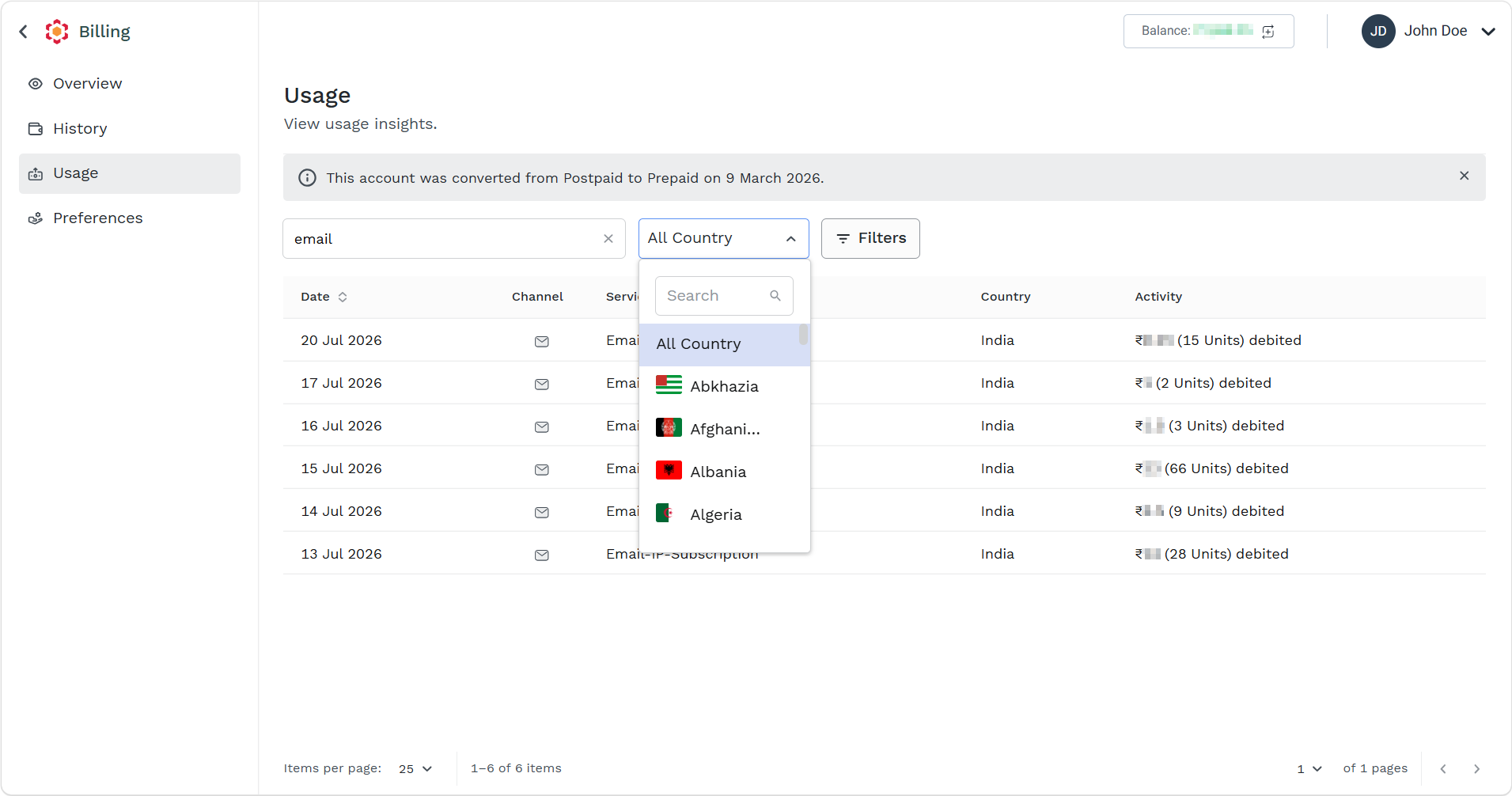The width and height of the screenshot is (1512, 796).
Task: Click the country list scrollbar thumb
Action: (804, 335)
